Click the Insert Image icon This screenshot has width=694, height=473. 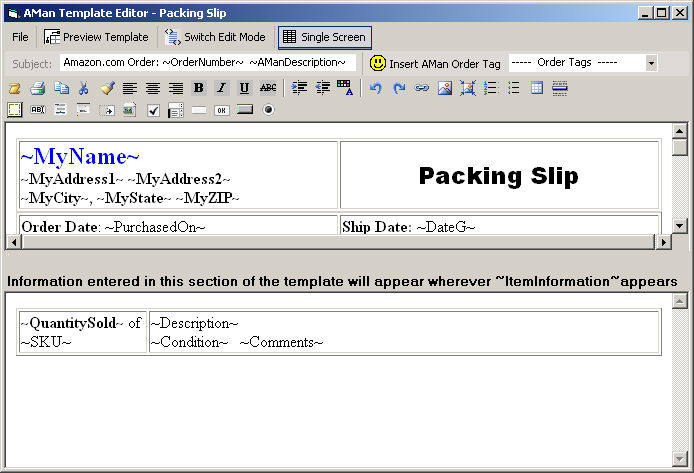tap(444, 88)
